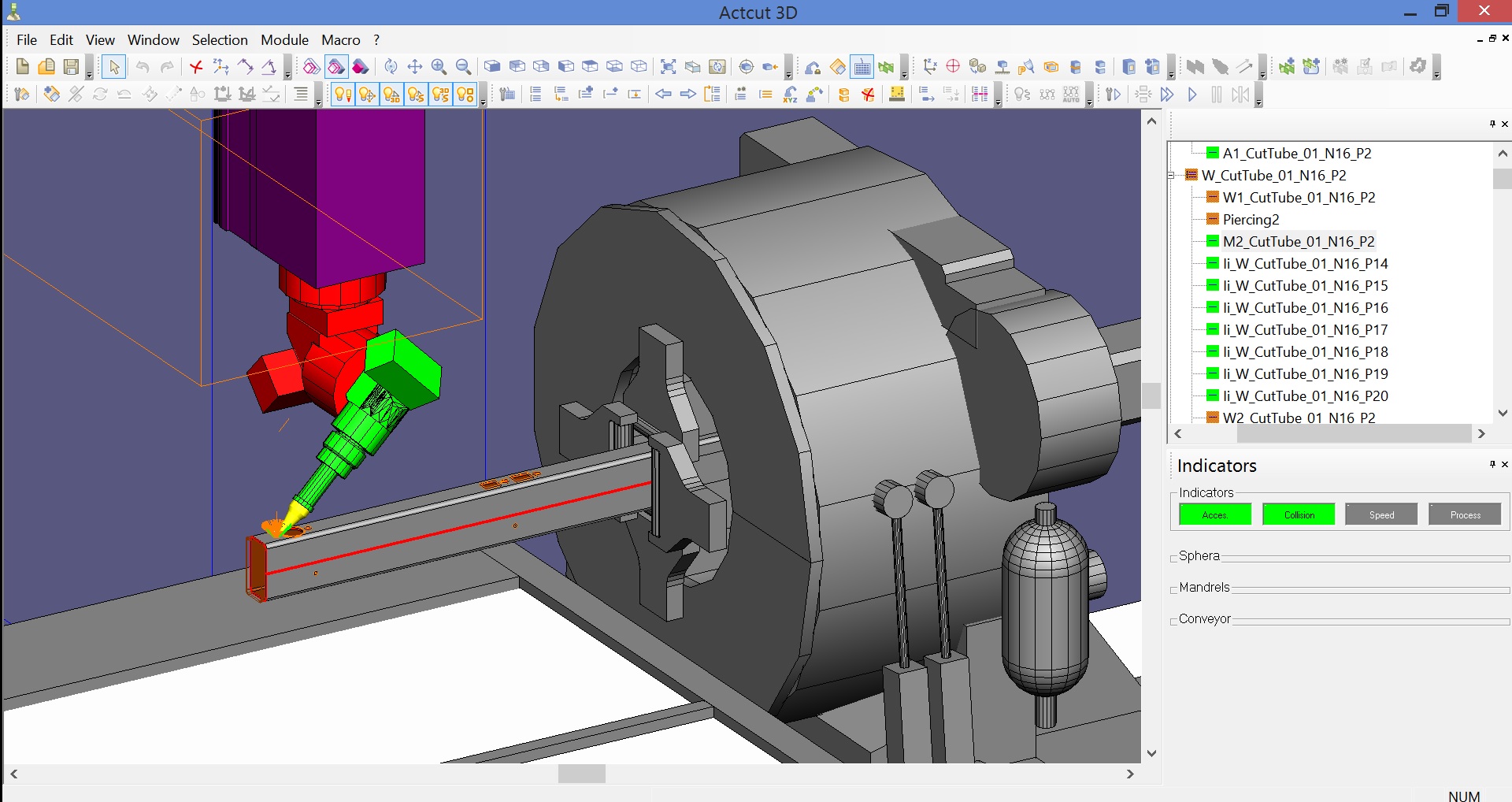
Task: Click the robot XYZ coordinates icon
Action: click(x=791, y=95)
